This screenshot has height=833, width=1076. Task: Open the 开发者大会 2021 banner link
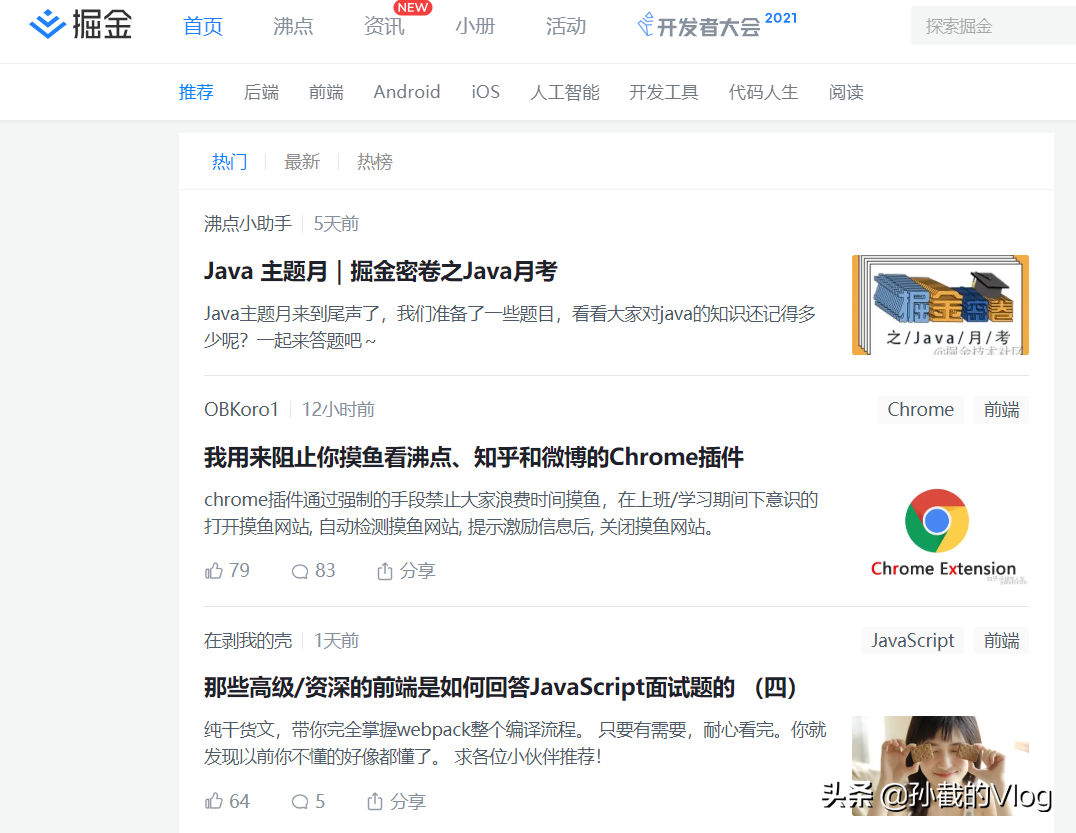pyautogui.click(x=717, y=25)
